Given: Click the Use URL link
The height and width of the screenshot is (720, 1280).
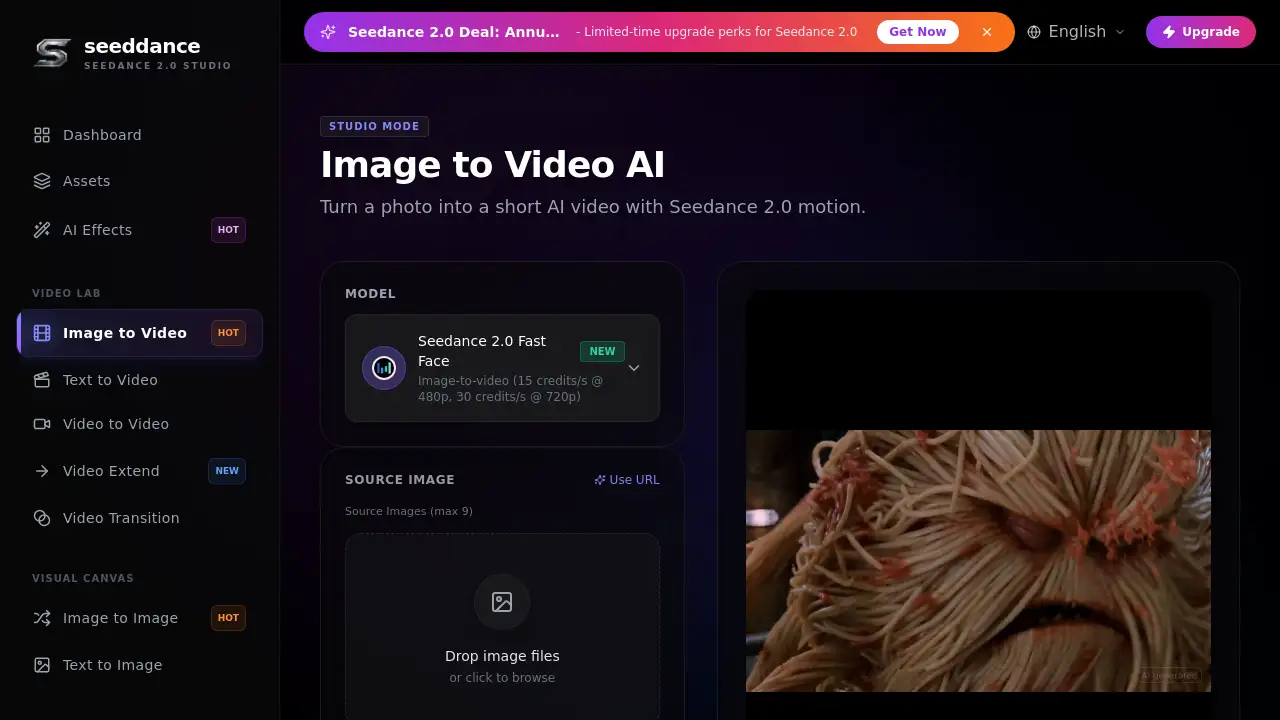Looking at the screenshot, I should pyautogui.click(x=627, y=480).
